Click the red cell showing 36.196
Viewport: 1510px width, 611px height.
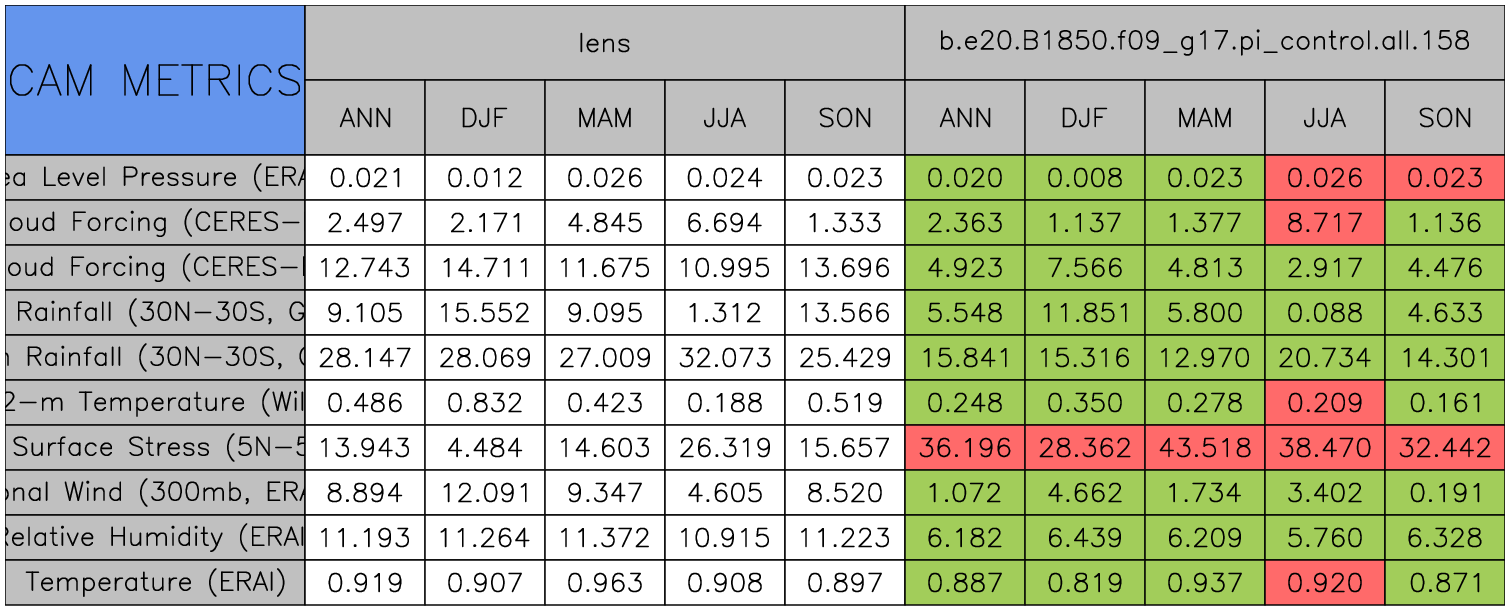coord(965,447)
